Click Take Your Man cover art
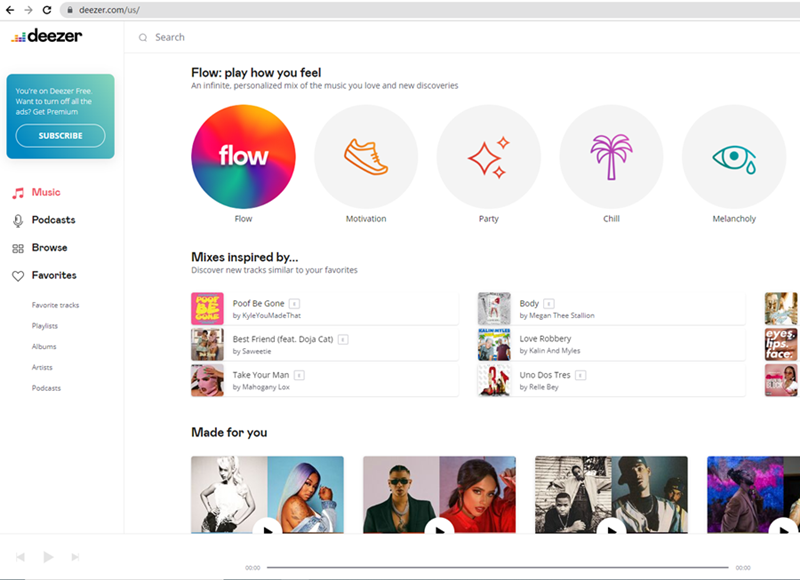The width and height of the screenshot is (800, 580). [x=207, y=380]
